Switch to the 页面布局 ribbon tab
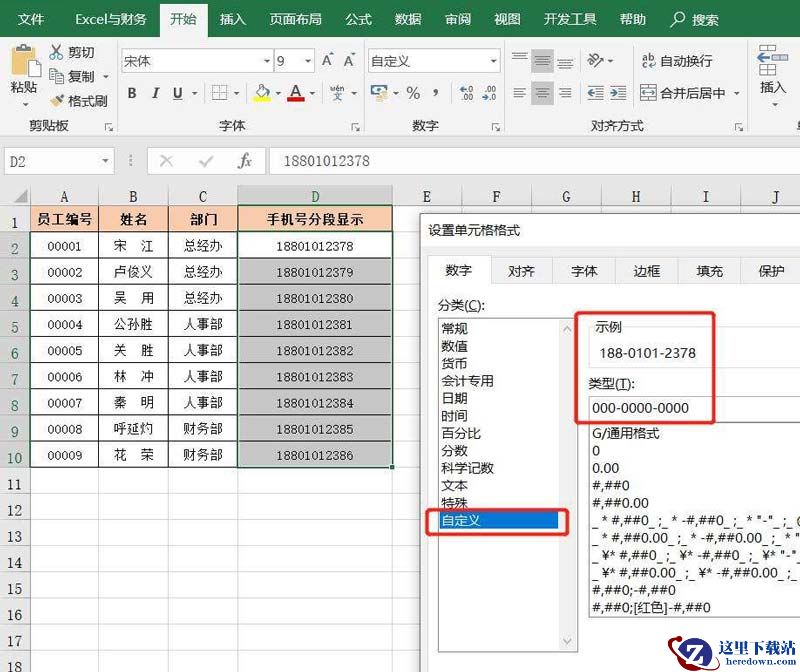This screenshot has height=672, width=800. click(x=295, y=19)
